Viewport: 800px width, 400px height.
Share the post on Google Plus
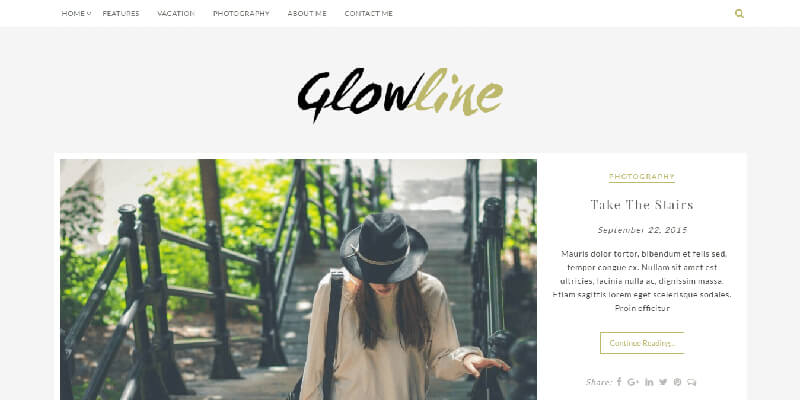[x=633, y=382]
